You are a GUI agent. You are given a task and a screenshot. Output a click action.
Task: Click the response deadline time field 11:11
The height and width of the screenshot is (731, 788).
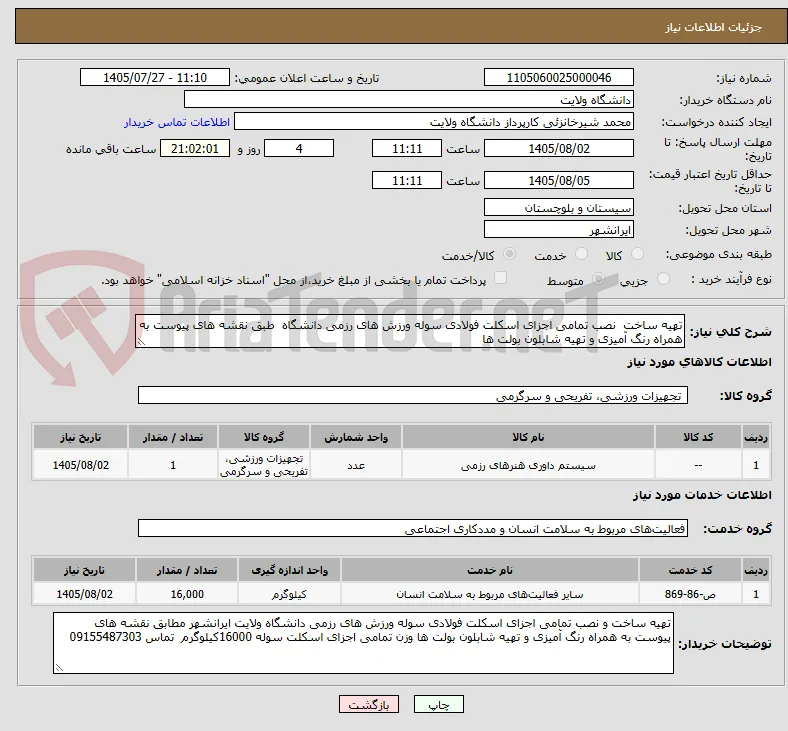click(407, 149)
